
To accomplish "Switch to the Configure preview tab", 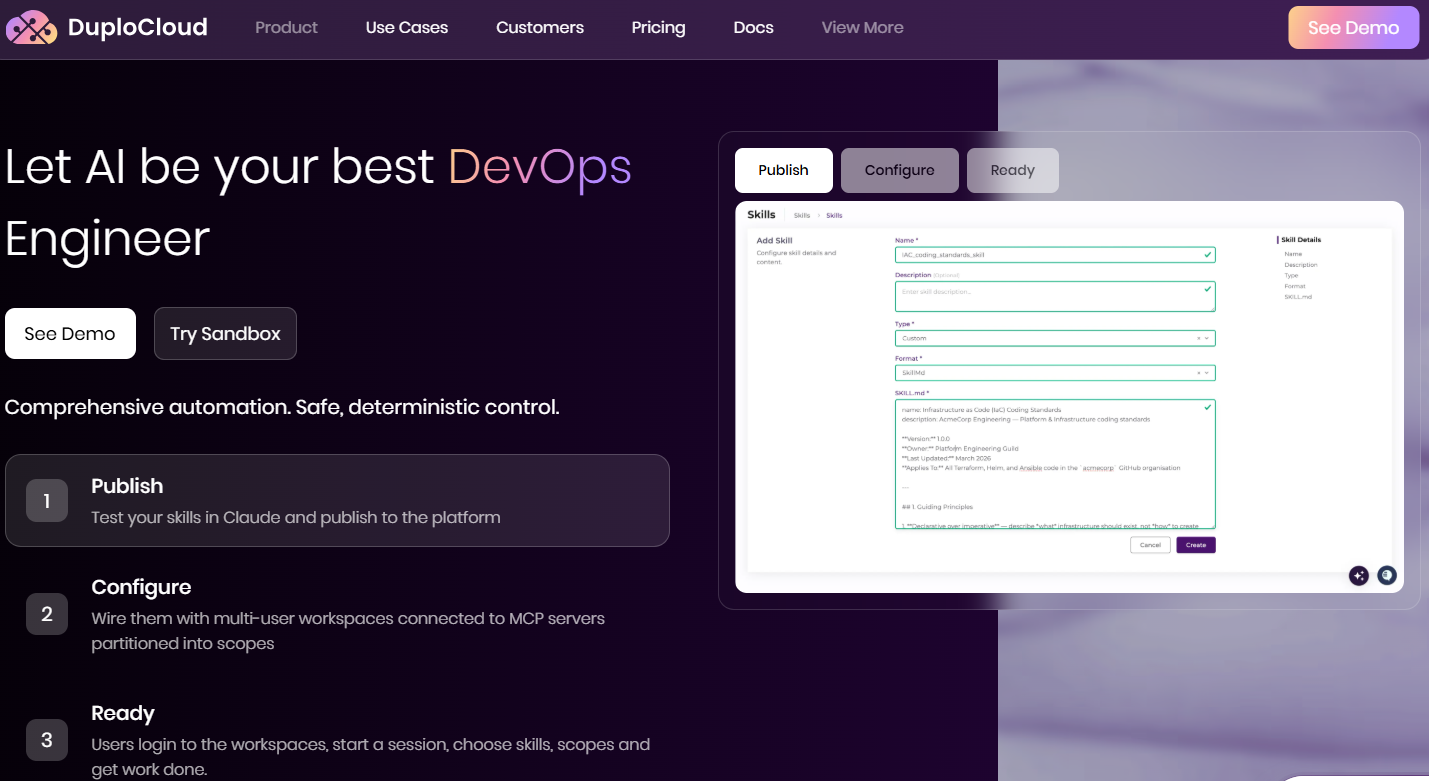I will [899, 170].
